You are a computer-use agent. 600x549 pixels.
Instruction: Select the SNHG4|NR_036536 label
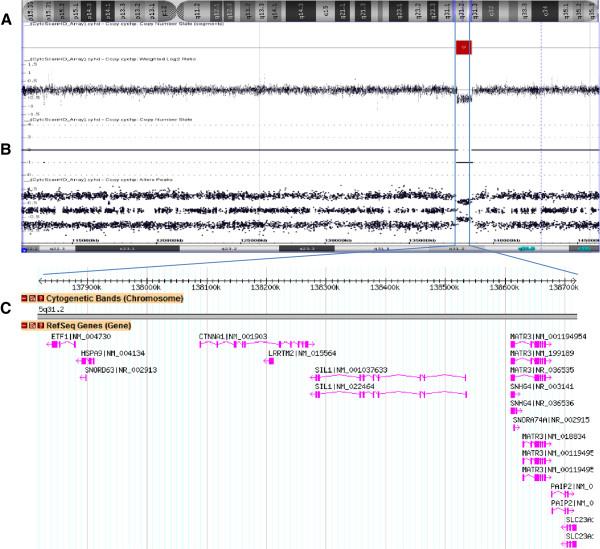(x=542, y=403)
